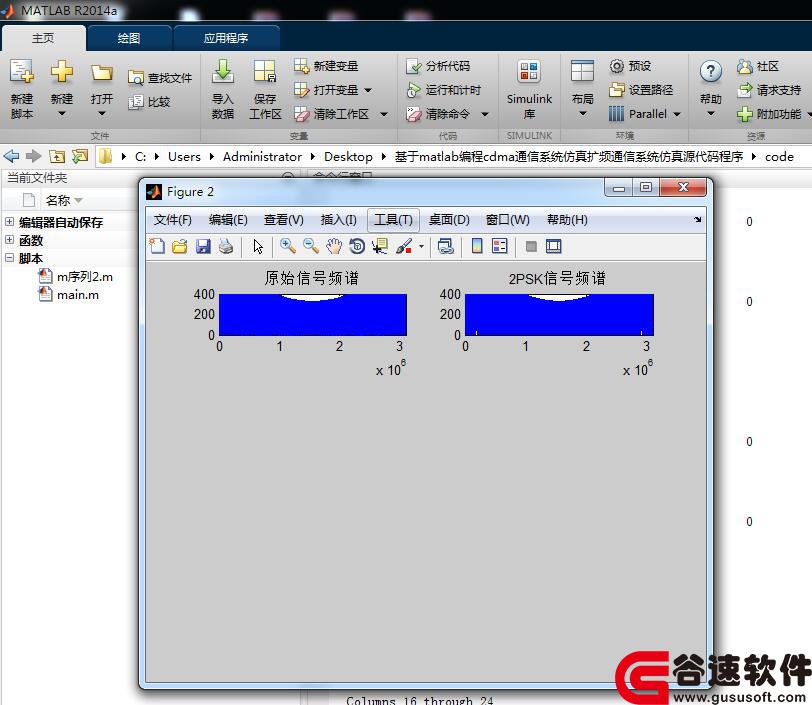
Task: Click Users in the address path bar
Action: 184,156
